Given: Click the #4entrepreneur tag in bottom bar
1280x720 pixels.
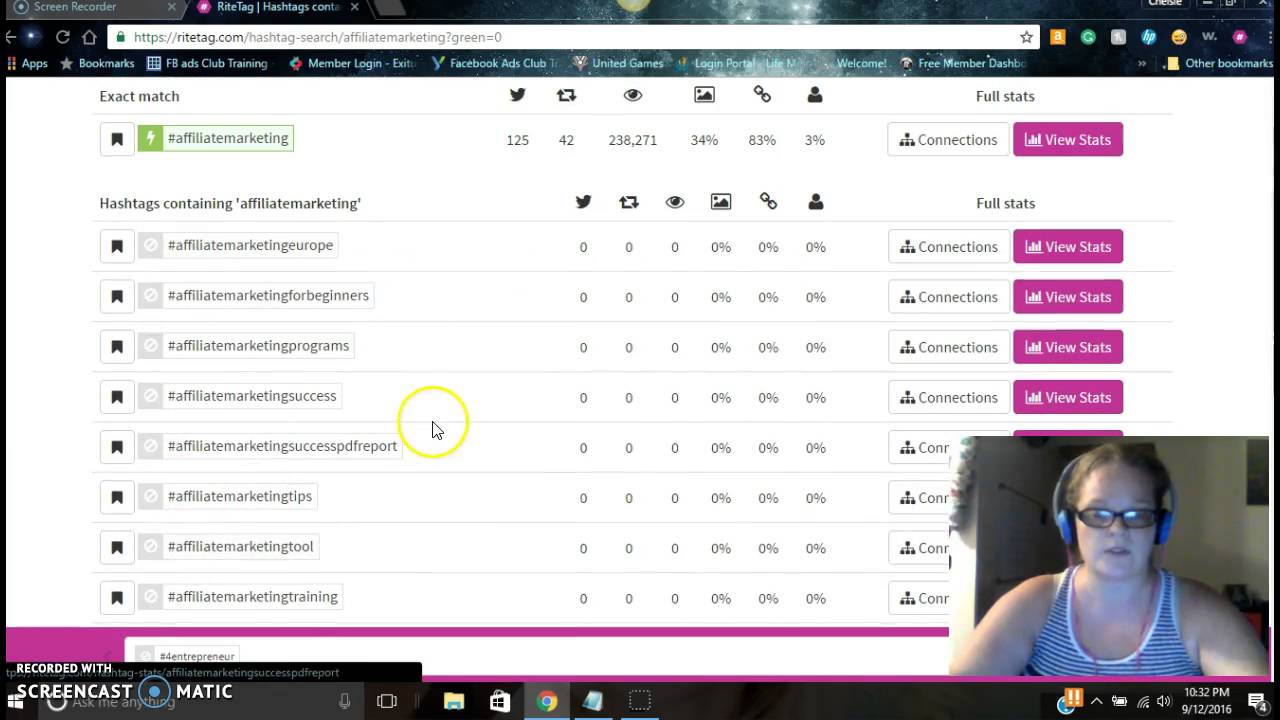Looking at the screenshot, I should click(x=197, y=656).
